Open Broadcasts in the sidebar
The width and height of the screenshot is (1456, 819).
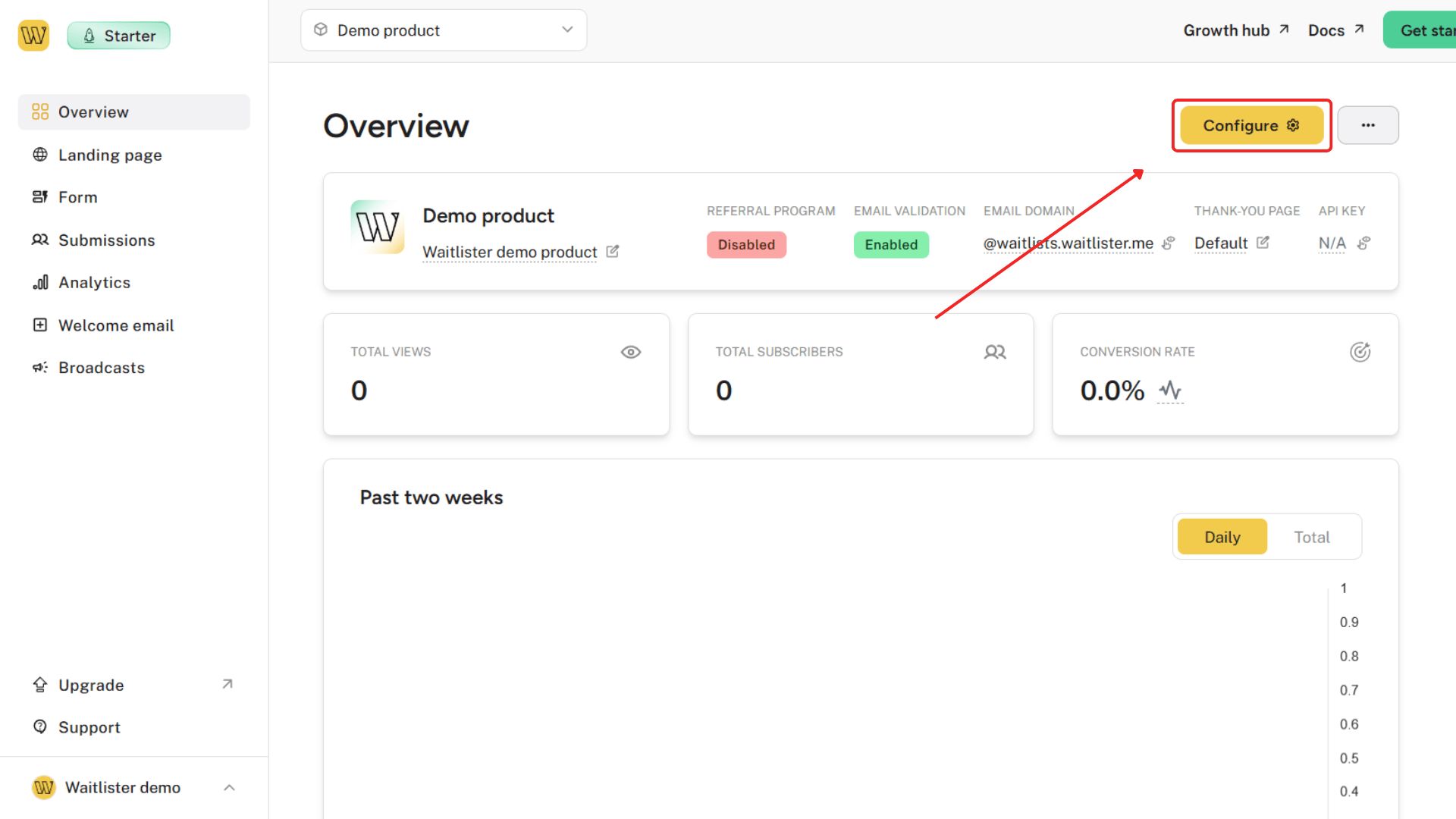[134, 368]
